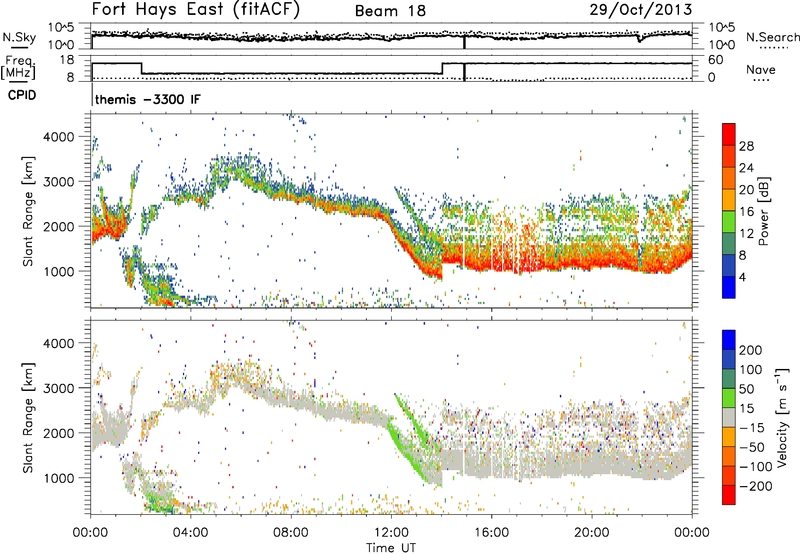Click the '16:00' time axis label
Image resolution: width=800 pixels, height=554 pixels.
click(x=491, y=533)
